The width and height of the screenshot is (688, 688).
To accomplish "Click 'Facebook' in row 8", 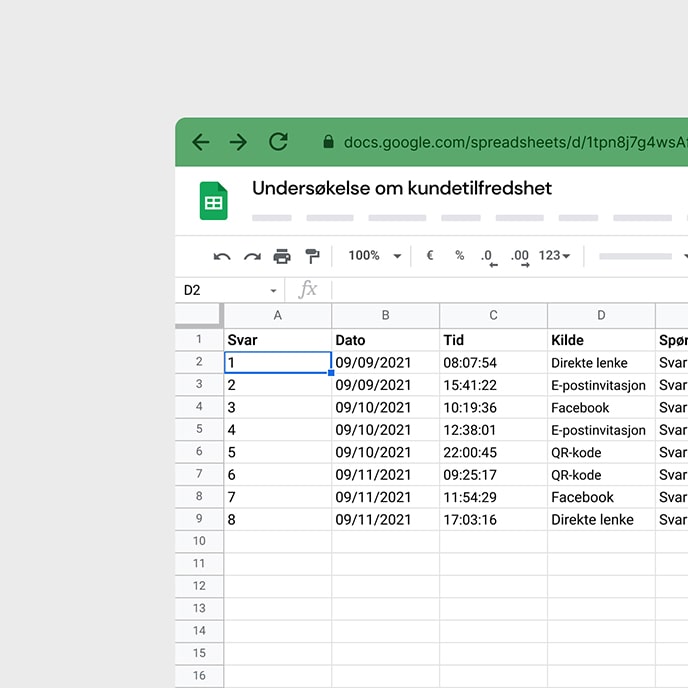I will [x=602, y=497].
